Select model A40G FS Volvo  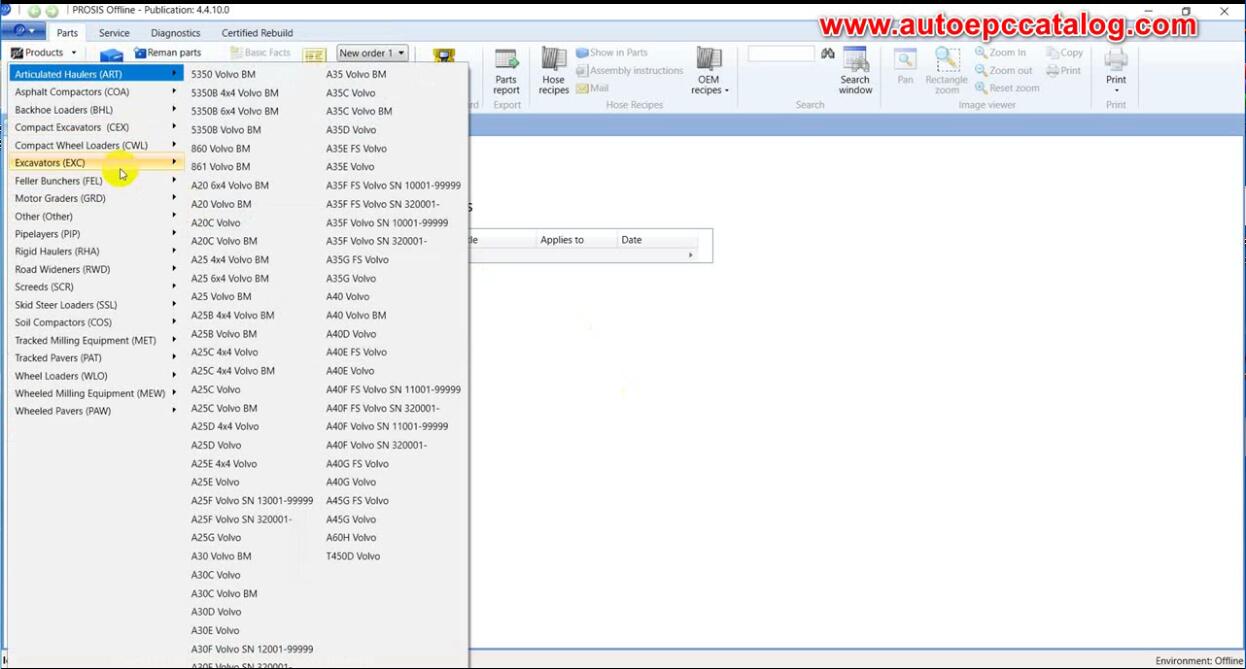(x=357, y=464)
